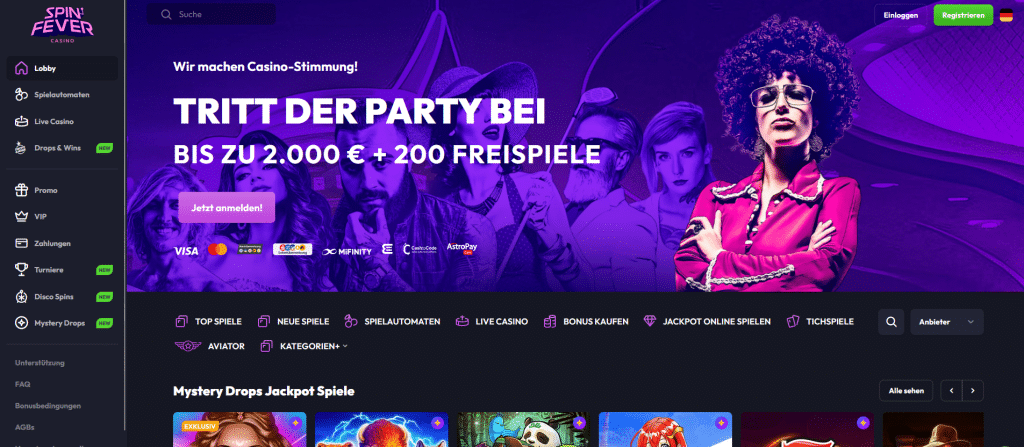The height and width of the screenshot is (447, 1024).
Task: Open VIP crown icon in sidebar
Action: click(x=22, y=216)
